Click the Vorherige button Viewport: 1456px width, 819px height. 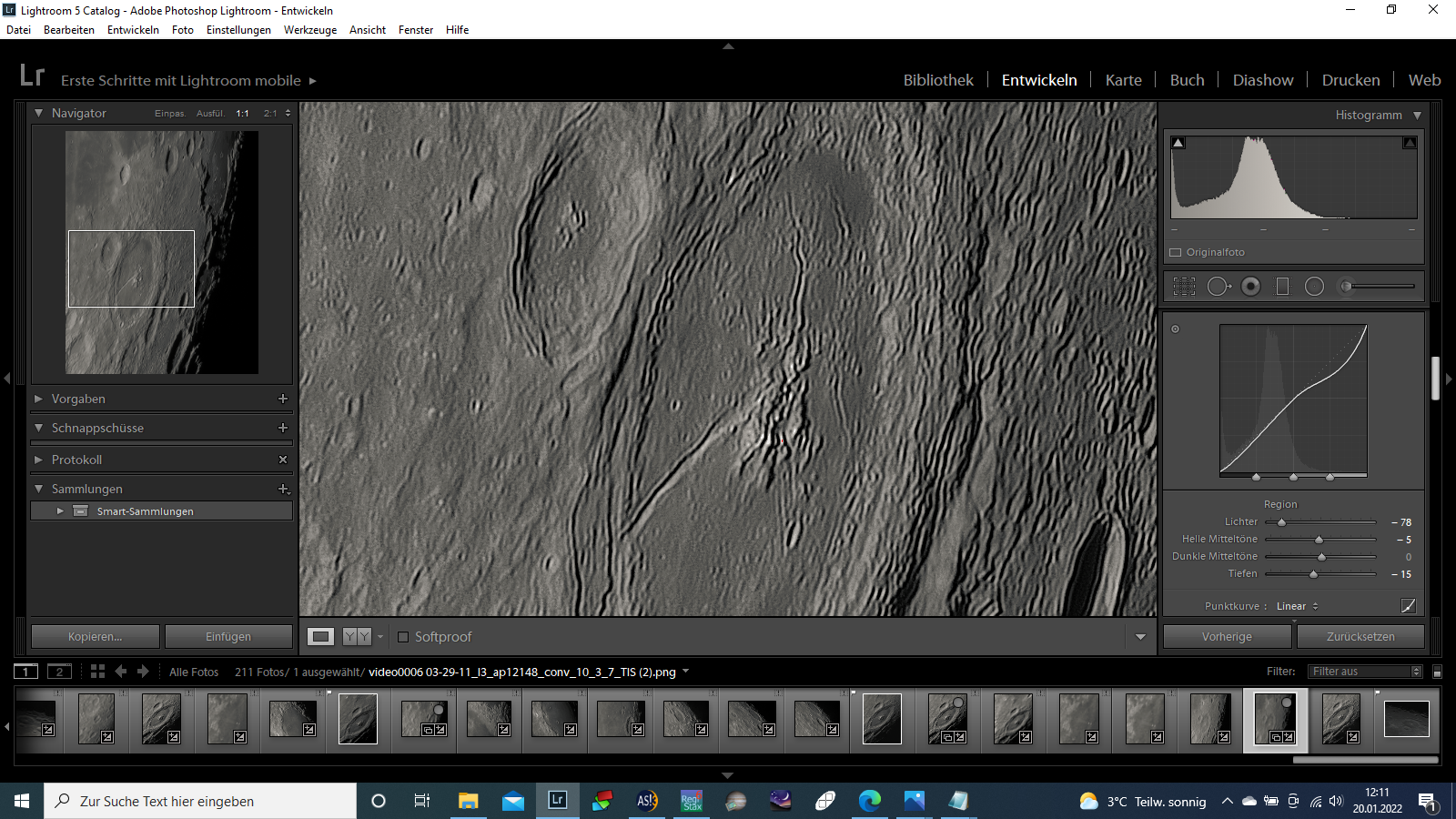1227,637
